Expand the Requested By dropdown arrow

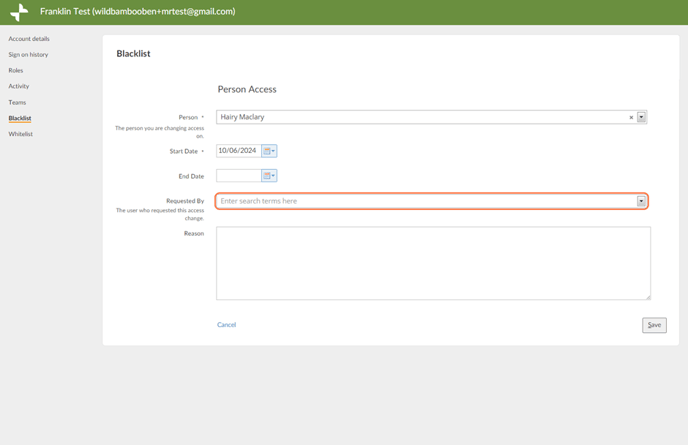(641, 201)
